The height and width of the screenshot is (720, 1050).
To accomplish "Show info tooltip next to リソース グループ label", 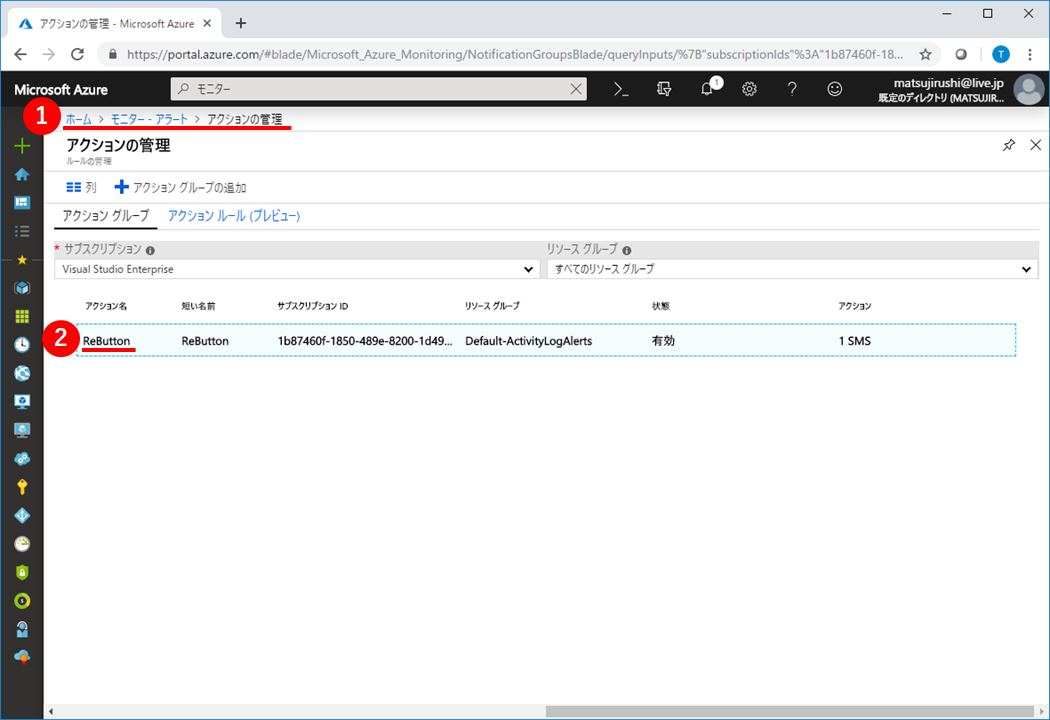I will [627, 250].
